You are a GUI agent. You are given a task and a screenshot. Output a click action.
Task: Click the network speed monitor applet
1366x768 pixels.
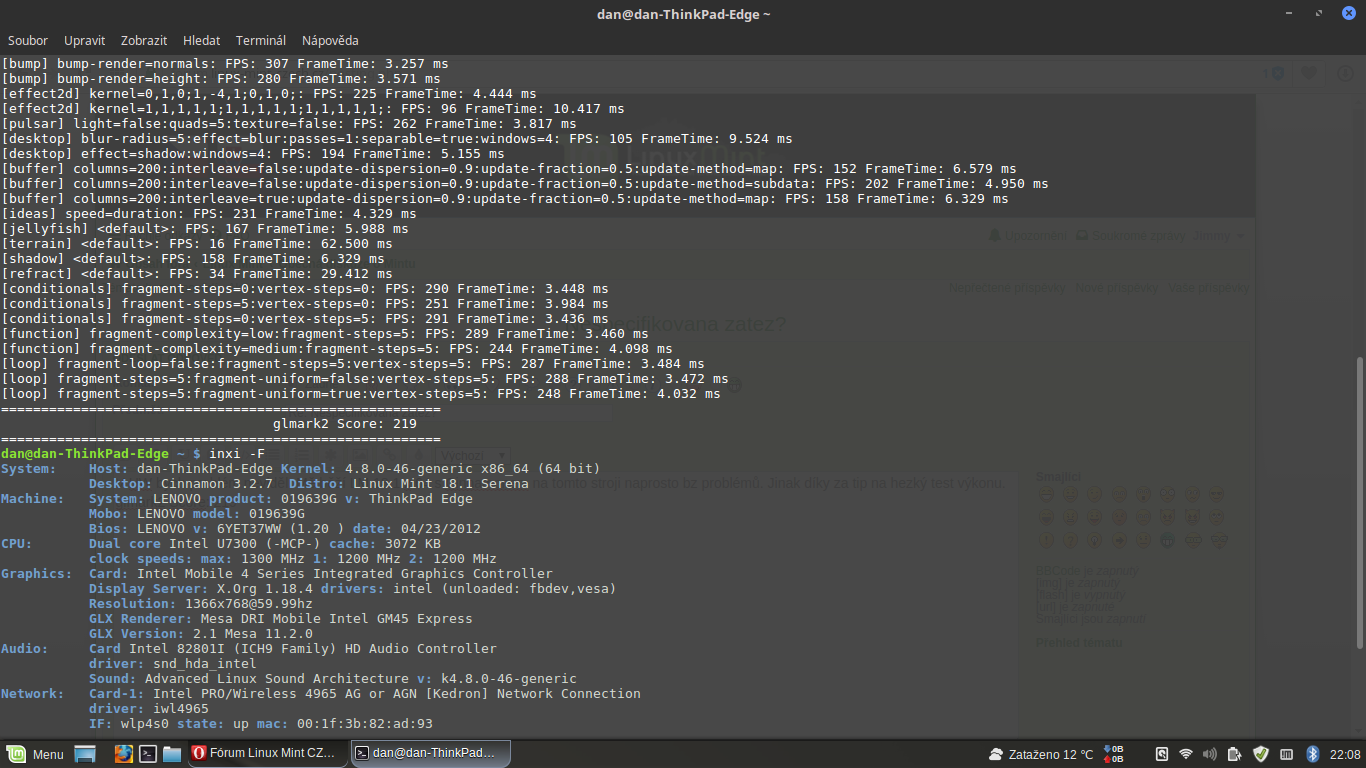1113,754
